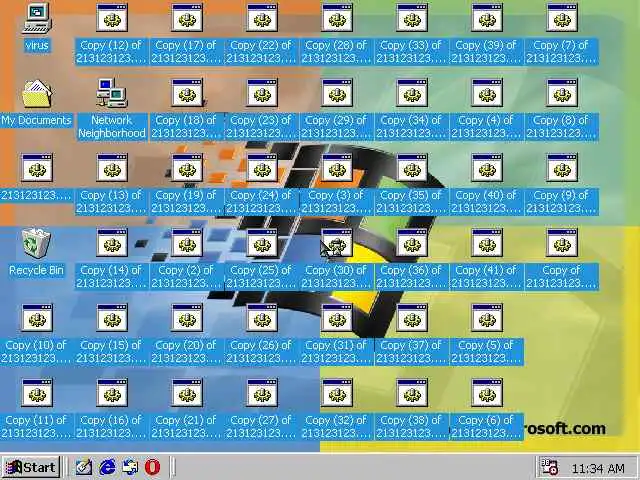Select the Copy (5) of 213123123 icon
This screenshot has height=480, width=640.
pos(487,318)
